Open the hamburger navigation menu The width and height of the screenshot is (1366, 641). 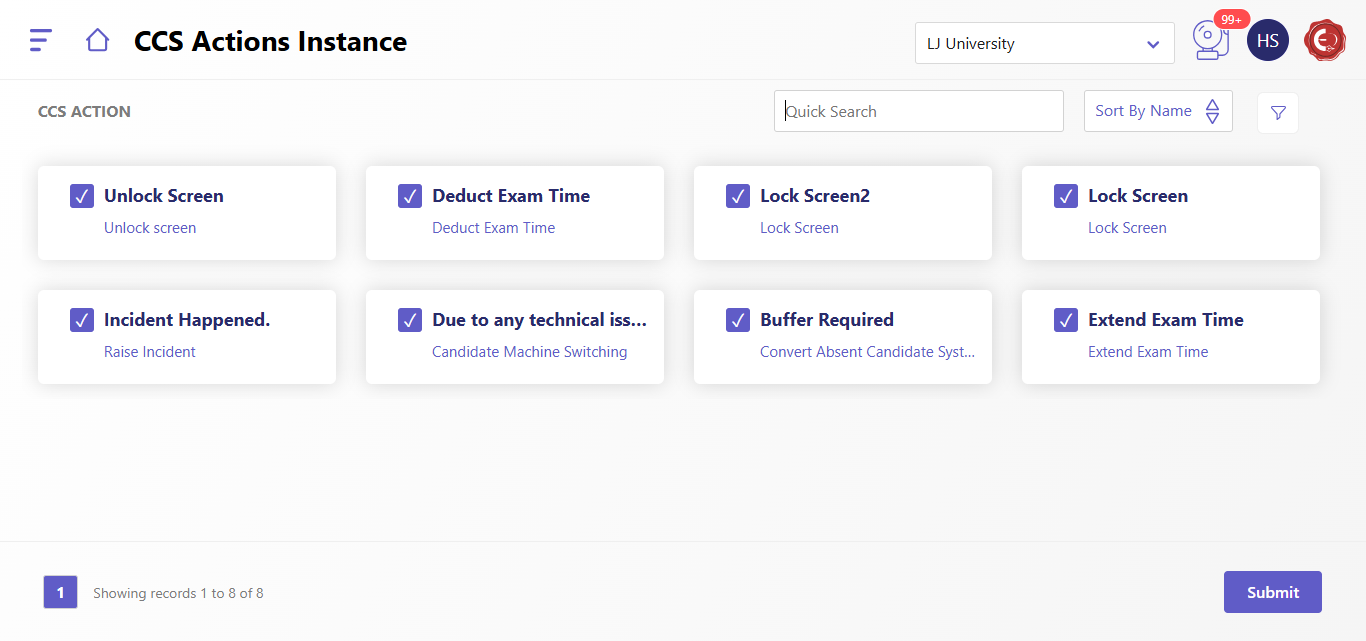coord(41,40)
